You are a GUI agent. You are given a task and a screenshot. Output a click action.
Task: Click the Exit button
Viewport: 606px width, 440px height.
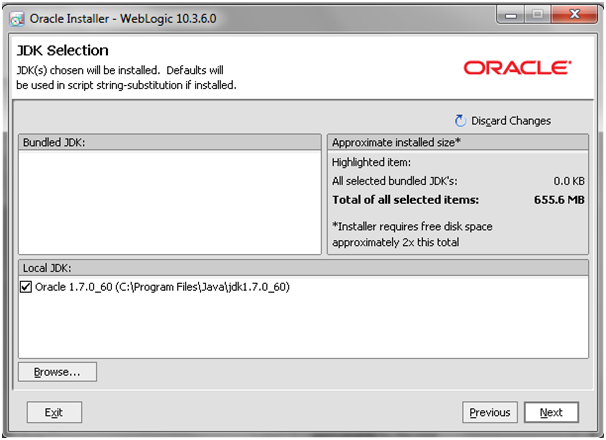click(x=54, y=412)
